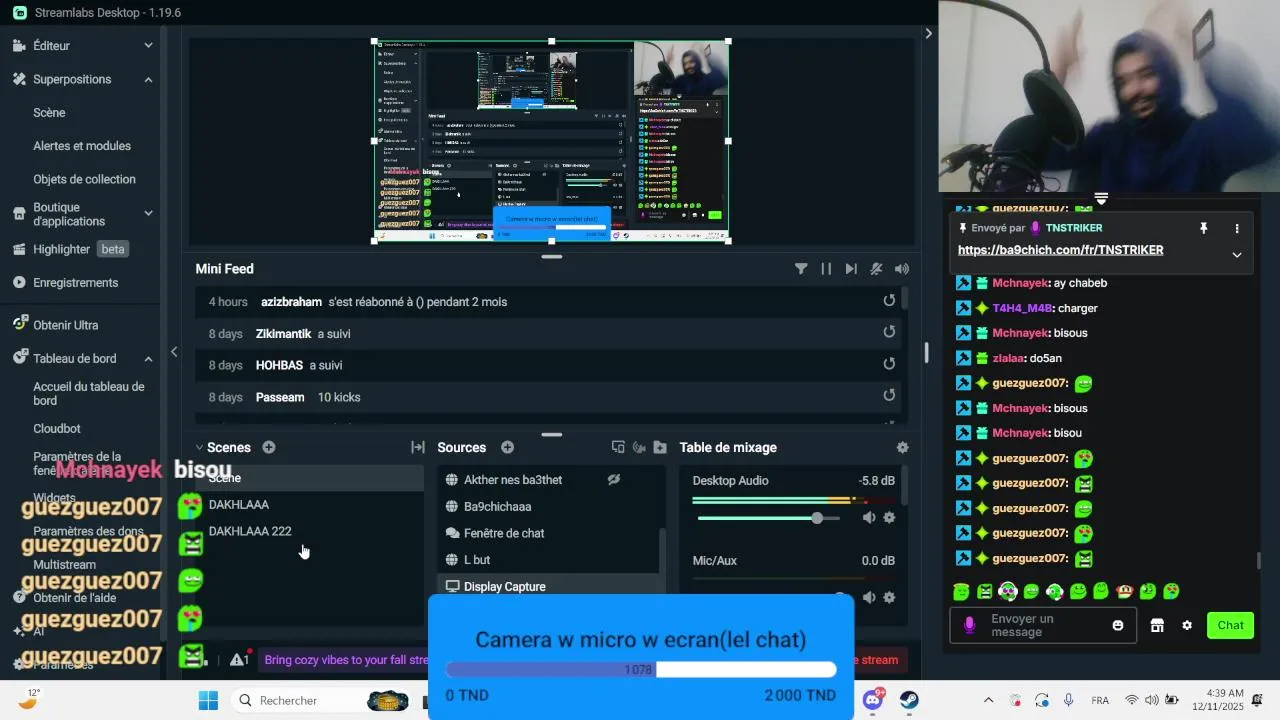Screen dimensions: 1280x720
Task: Collapse the Superpositions sidebar section
Action: (148, 79)
